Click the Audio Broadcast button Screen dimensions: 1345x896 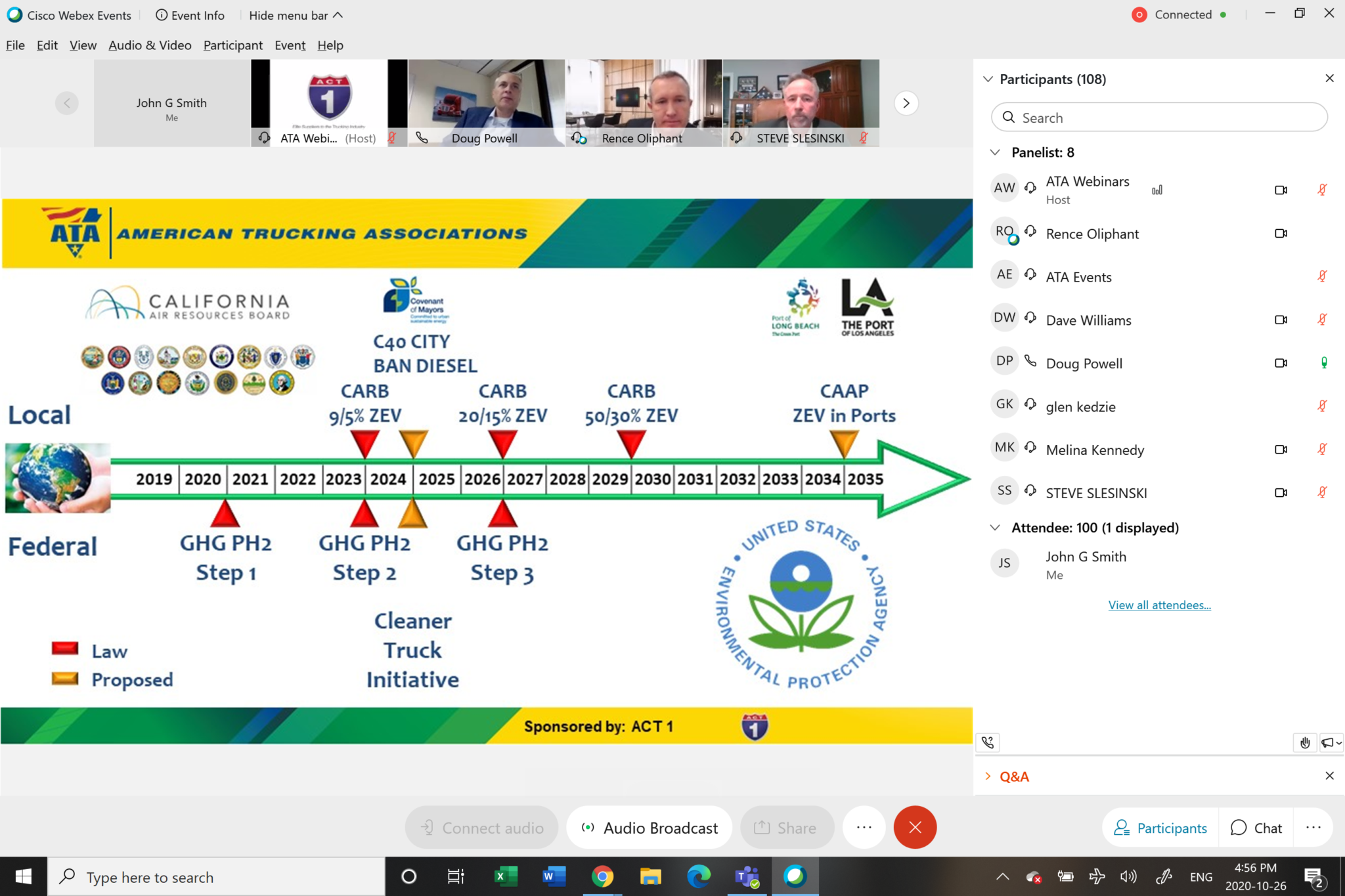(650, 828)
